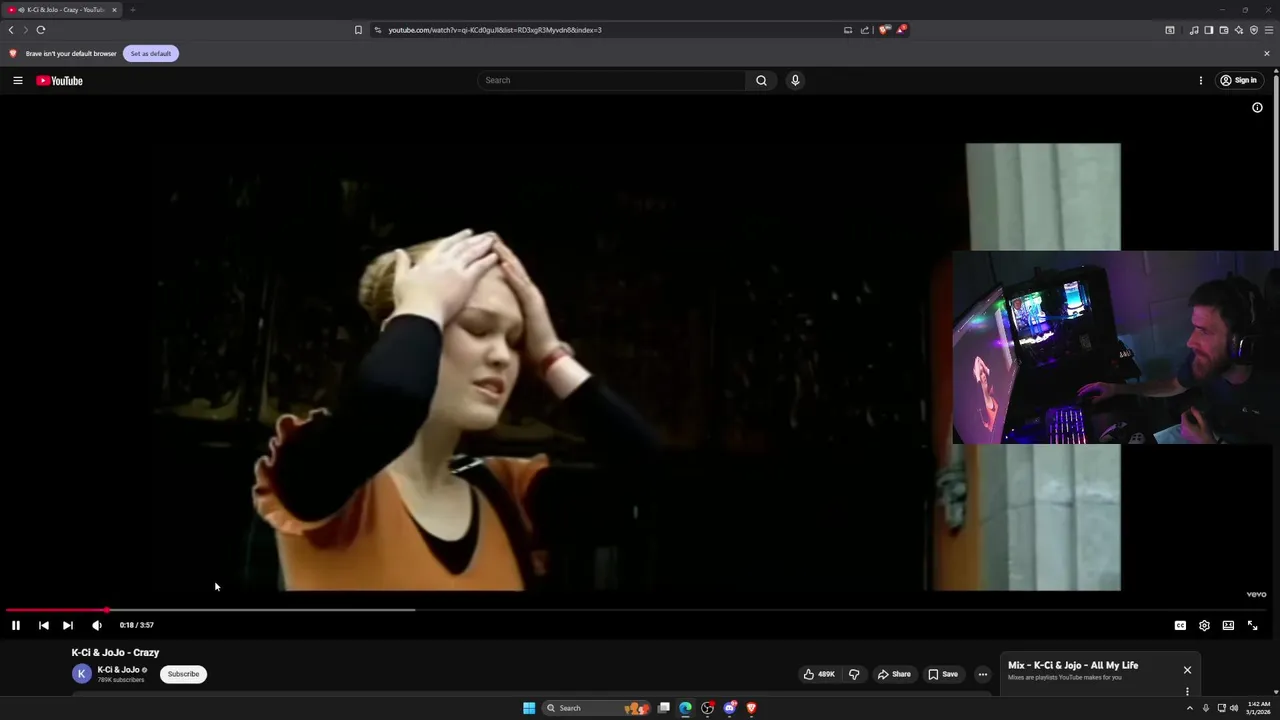Click the taskbar Search box
Screen dimensions: 1280x720
(x=597, y=708)
